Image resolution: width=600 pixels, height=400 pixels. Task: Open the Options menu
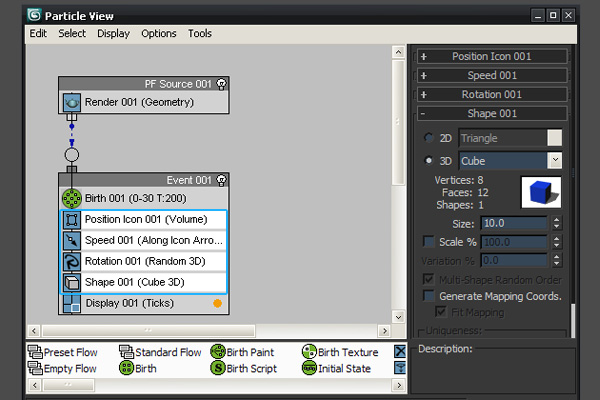(x=158, y=33)
